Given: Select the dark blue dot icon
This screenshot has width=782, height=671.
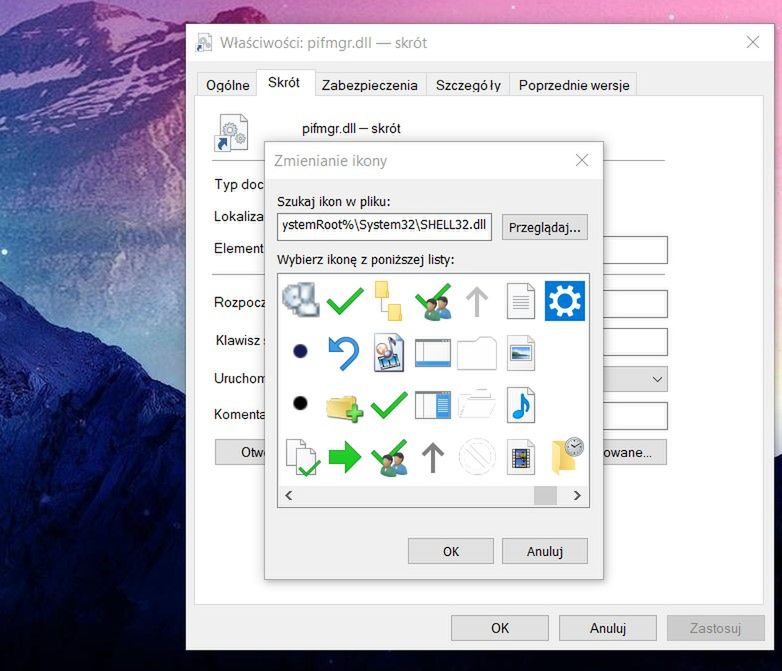Looking at the screenshot, I should pos(300,351).
